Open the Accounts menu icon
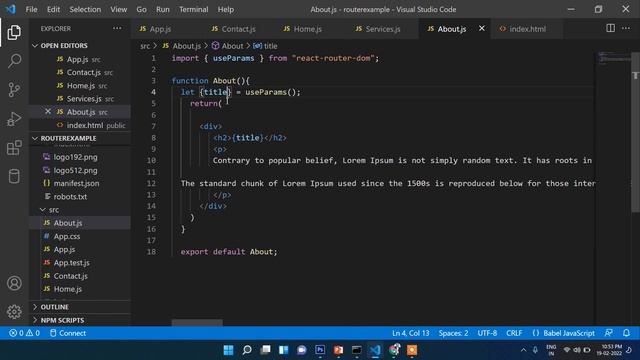 pyautogui.click(x=14, y=283)
